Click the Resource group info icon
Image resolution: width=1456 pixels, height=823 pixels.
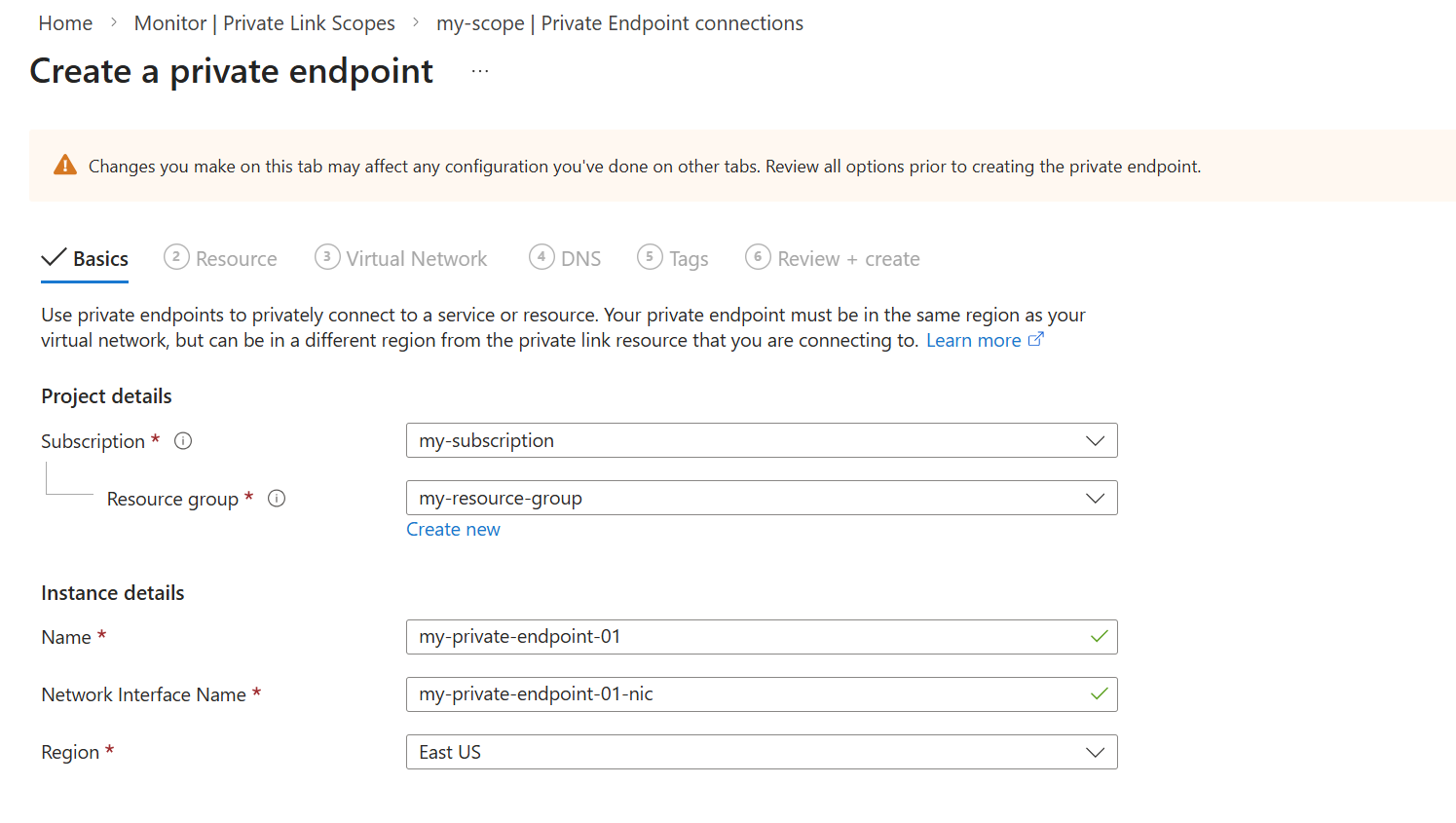[x=277, y=499]
